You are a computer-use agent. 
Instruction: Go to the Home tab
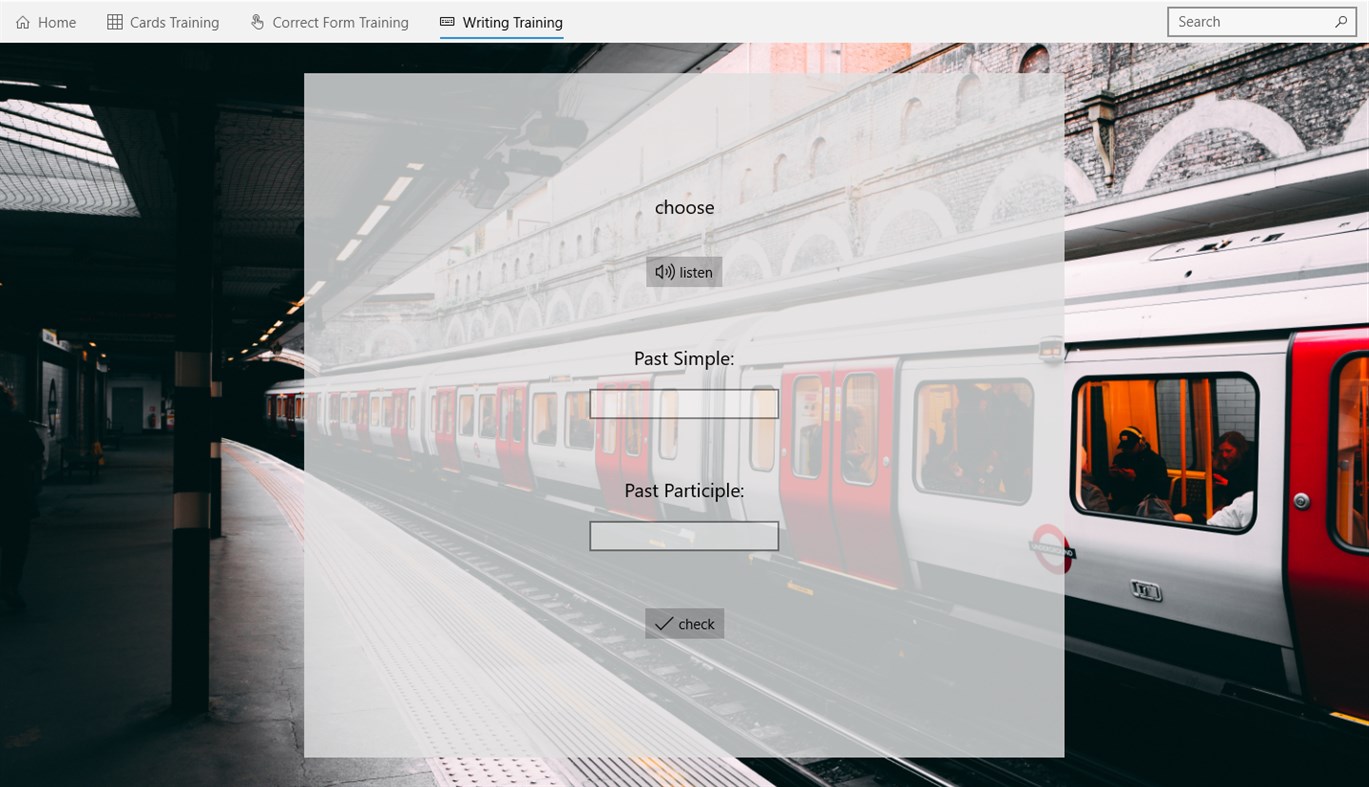[x=46, y=22]
